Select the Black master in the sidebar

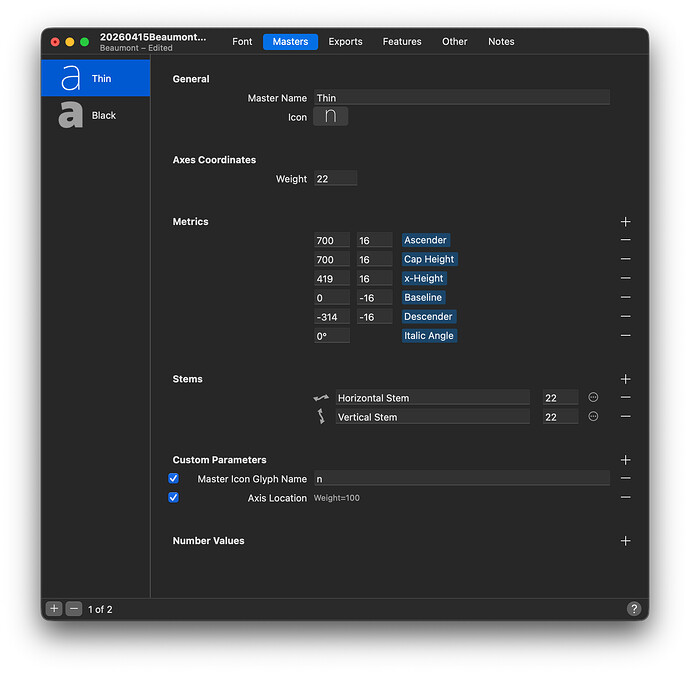coord(95,116)
